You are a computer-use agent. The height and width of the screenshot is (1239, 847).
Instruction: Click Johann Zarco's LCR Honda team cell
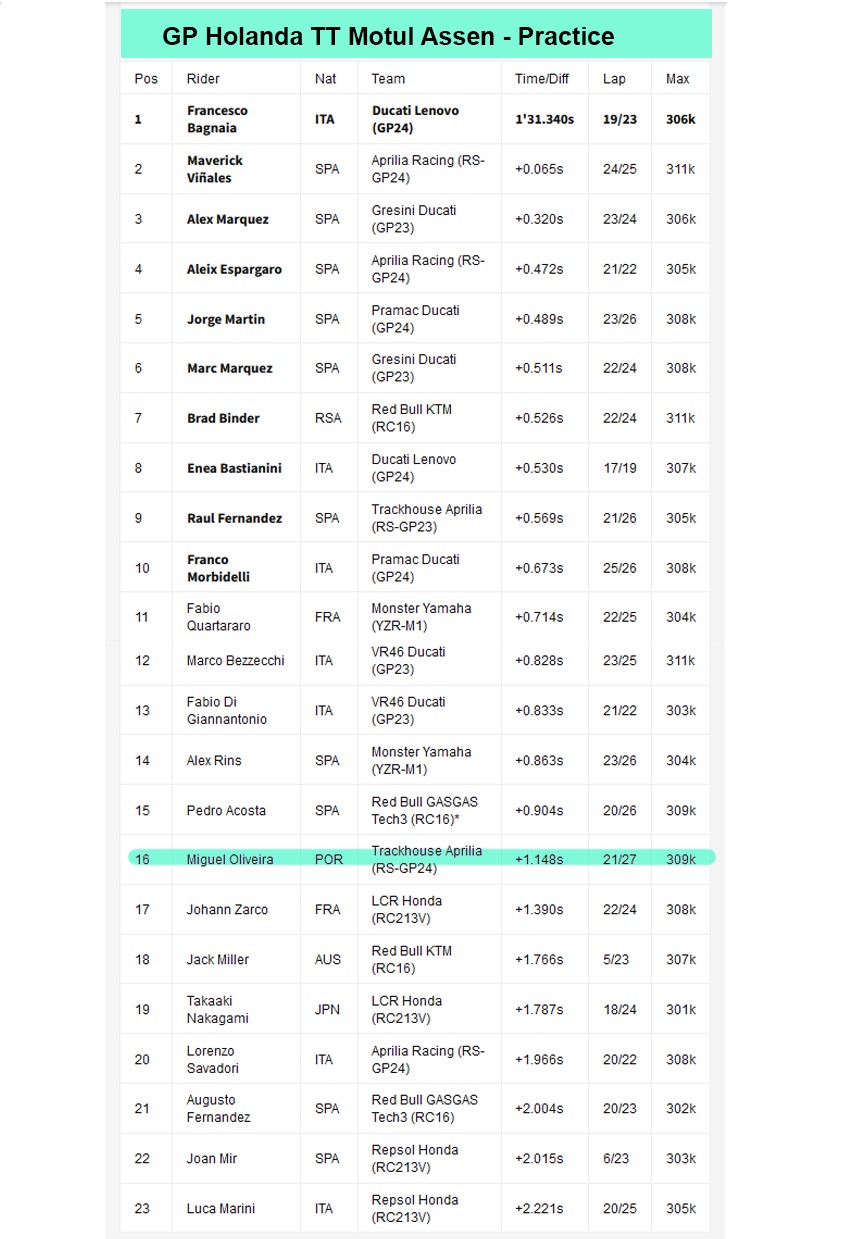[x=405, y=909]
